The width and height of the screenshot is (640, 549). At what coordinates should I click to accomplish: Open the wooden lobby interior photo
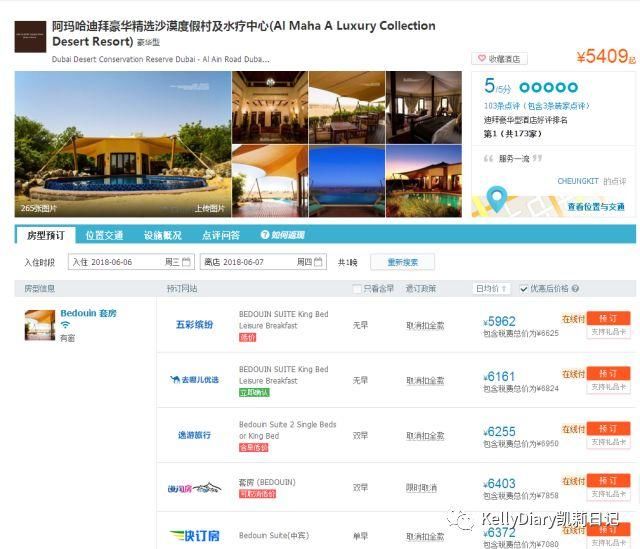coord(270,107)
